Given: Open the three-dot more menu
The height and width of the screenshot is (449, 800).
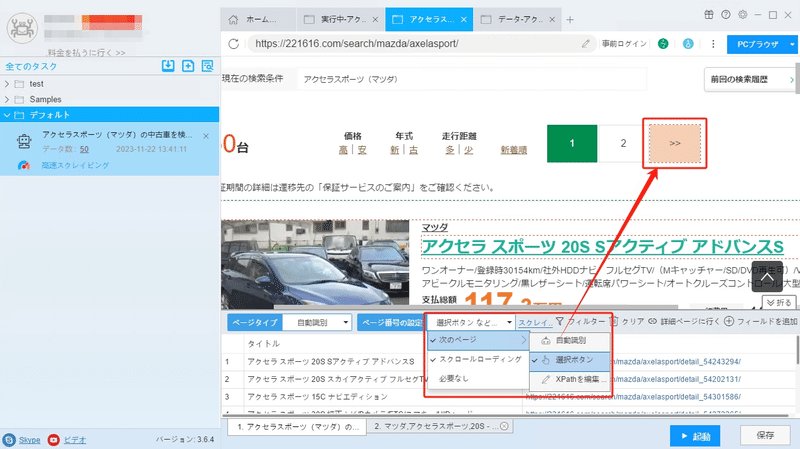Looking at the screenshot, I should [x=713, y=44].
